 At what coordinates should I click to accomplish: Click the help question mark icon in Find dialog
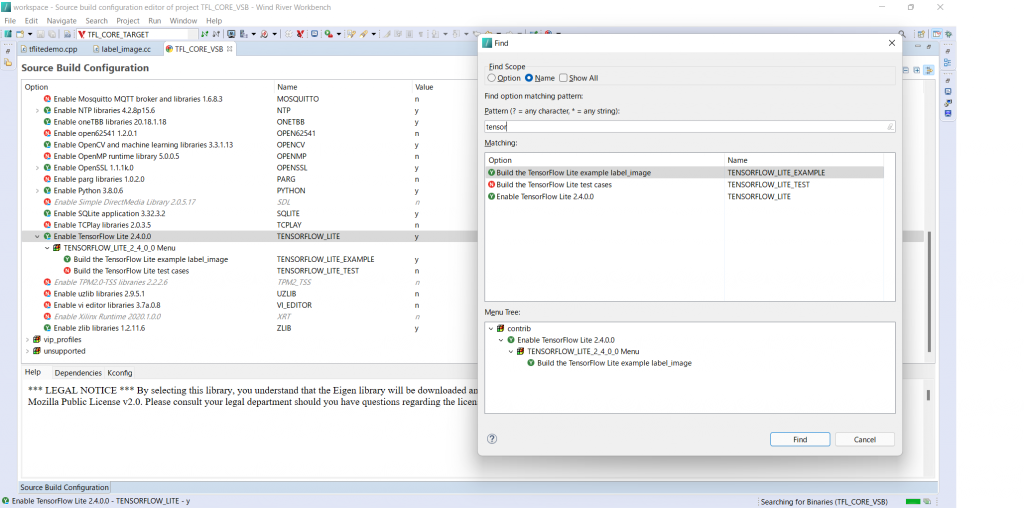coord(492,439)
